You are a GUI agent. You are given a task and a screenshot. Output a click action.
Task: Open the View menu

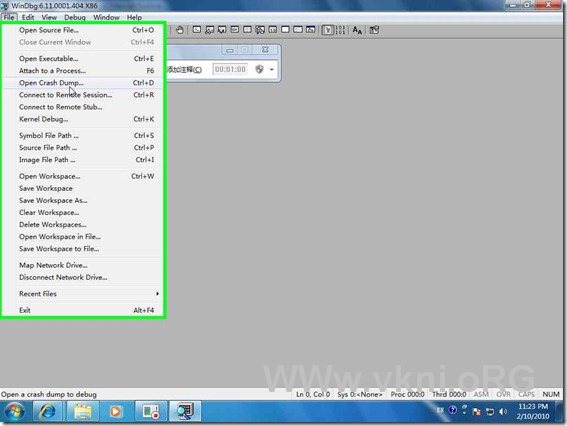point(49,17)
